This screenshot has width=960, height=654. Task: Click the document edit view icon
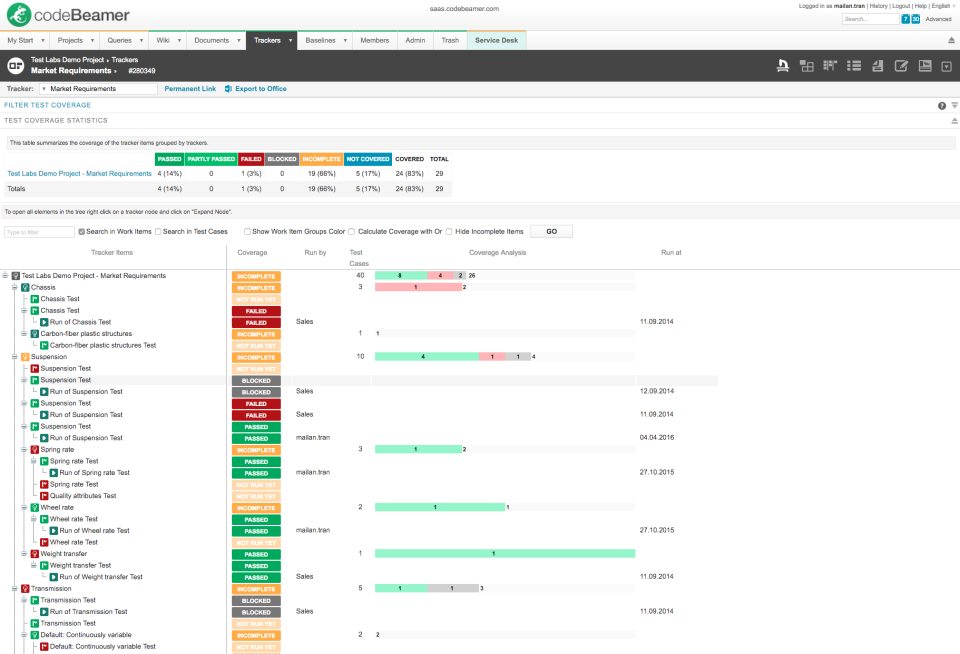901,66
